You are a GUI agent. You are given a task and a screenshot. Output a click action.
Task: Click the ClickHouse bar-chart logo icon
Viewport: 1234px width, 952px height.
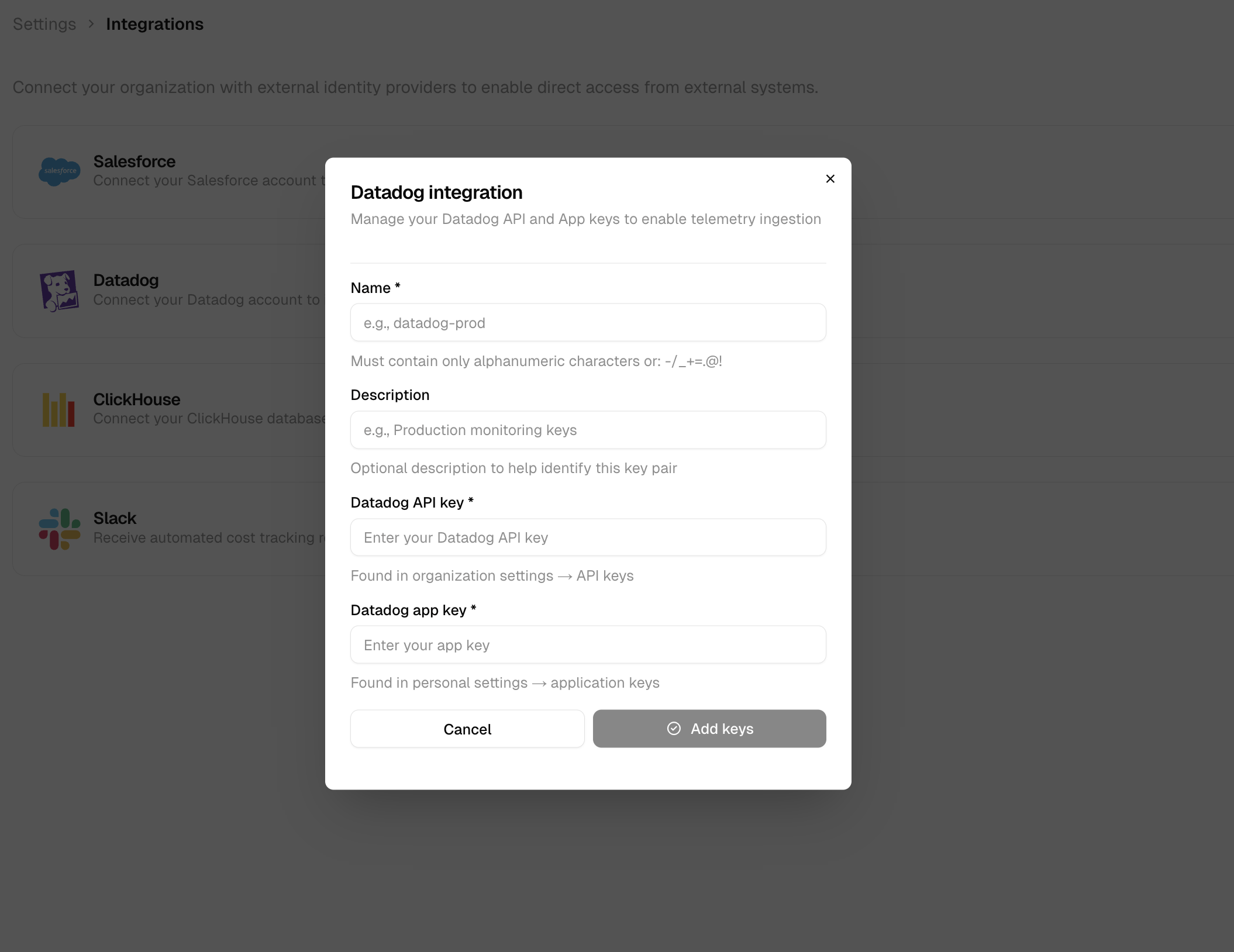tap(58, 409)
